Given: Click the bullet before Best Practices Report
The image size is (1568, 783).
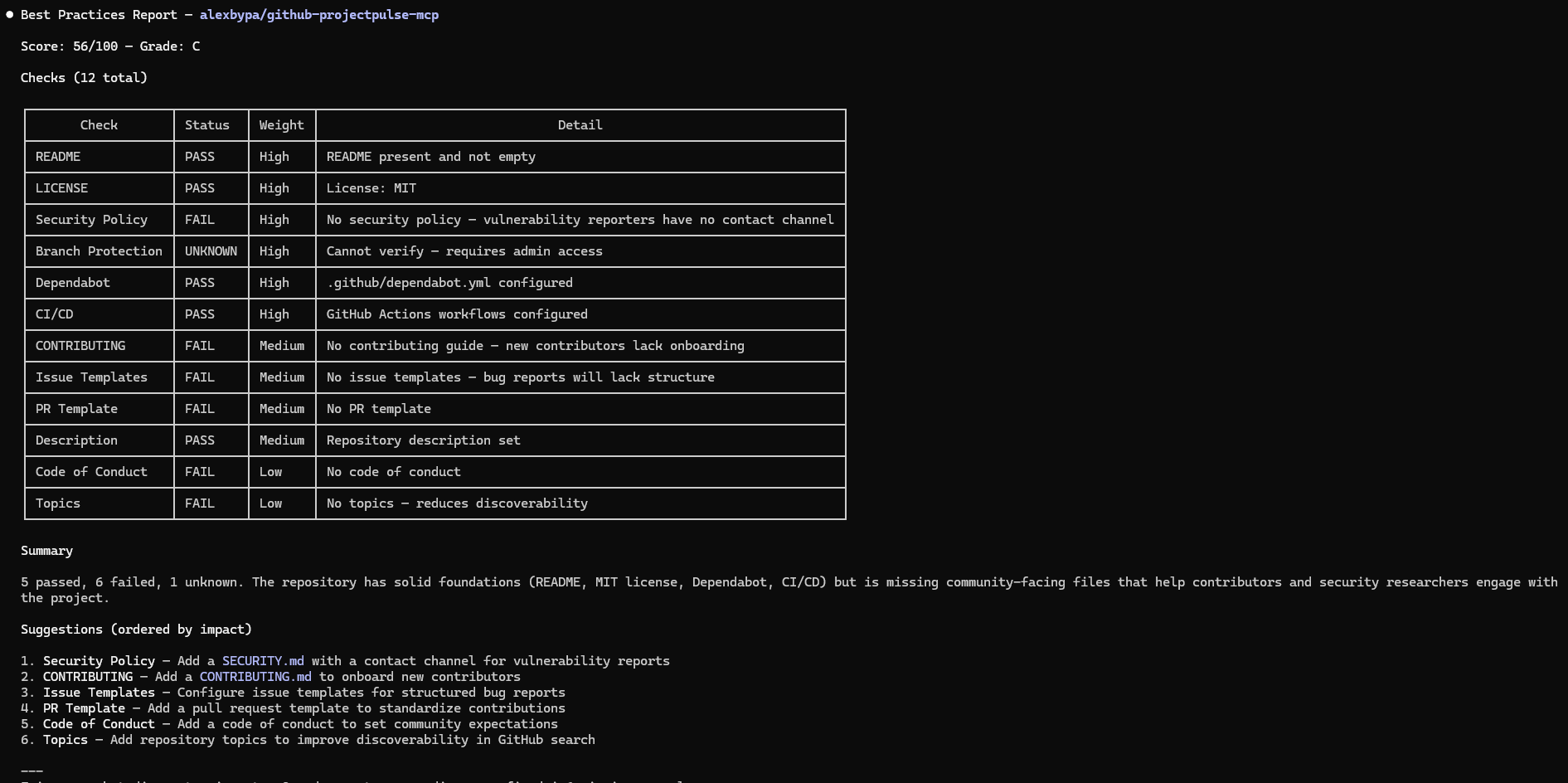Looking at the screenshot, I should (x=9, y=15).
